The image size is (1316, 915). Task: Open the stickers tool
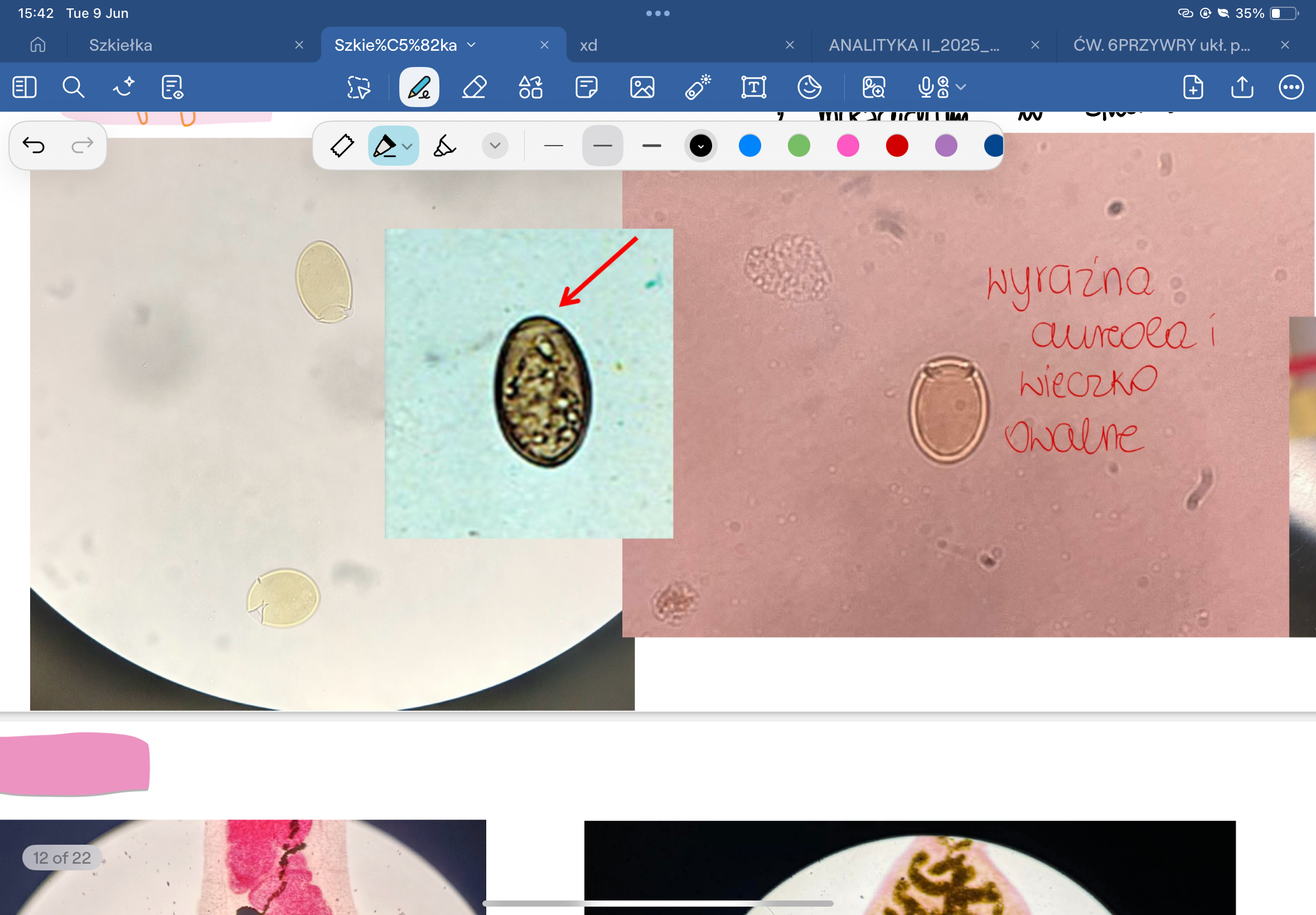click(x=809, y=87)
